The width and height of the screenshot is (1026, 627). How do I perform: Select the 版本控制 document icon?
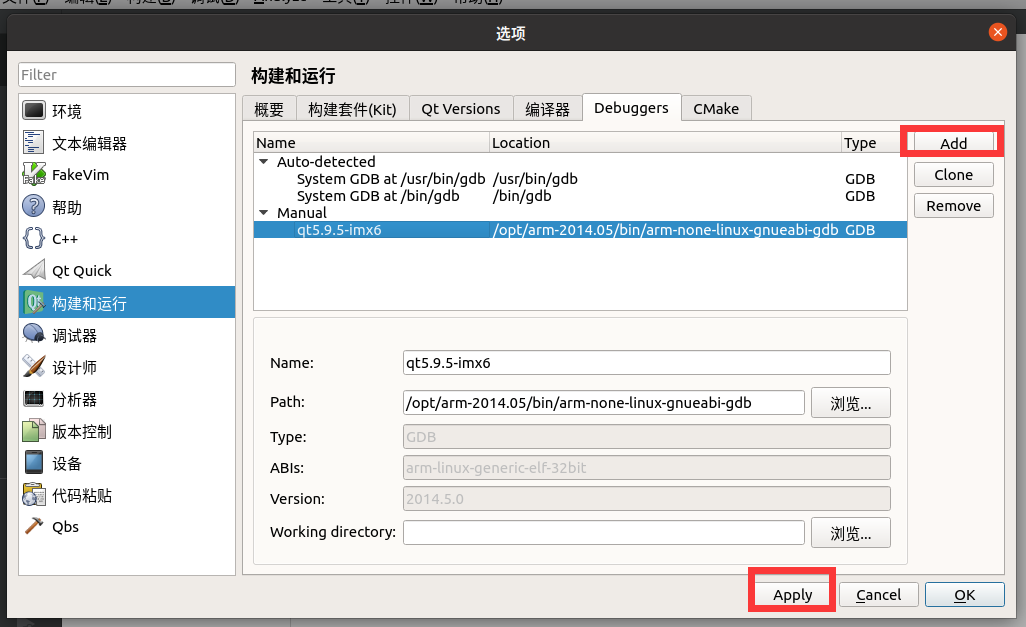[x=34, y=431]
